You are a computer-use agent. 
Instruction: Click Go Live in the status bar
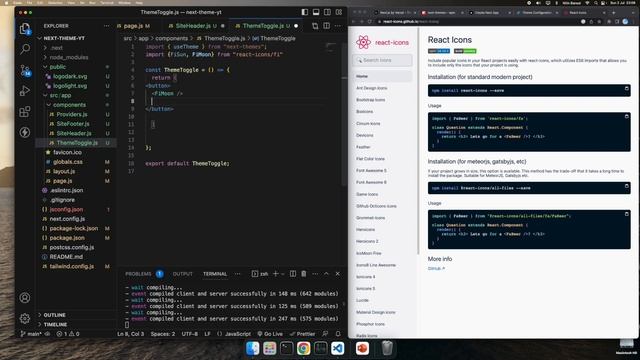click(270, 334)
